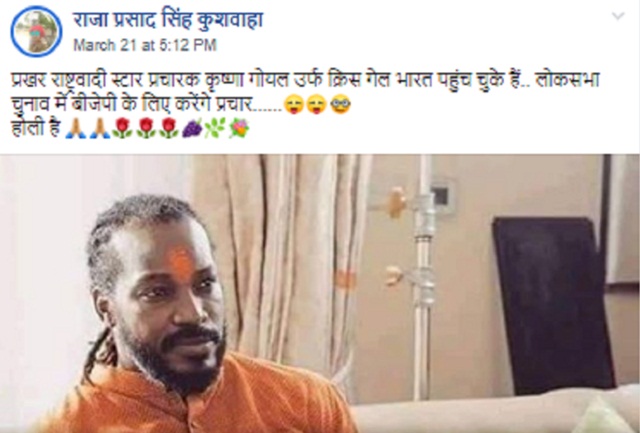Open profile link राजा प्रसाद सिंह कुशवाहा
Viewport: 640px width, 433px height.
tap(168, 20)
